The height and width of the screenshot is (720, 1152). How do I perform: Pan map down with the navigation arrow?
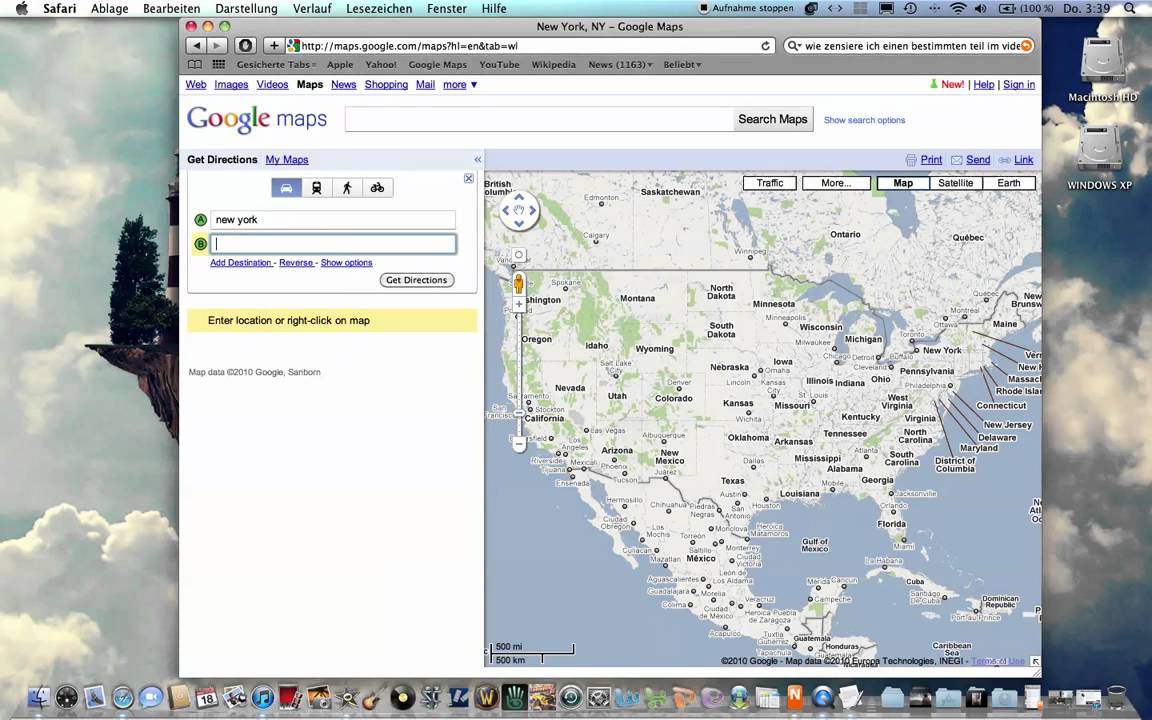(519, 223)
